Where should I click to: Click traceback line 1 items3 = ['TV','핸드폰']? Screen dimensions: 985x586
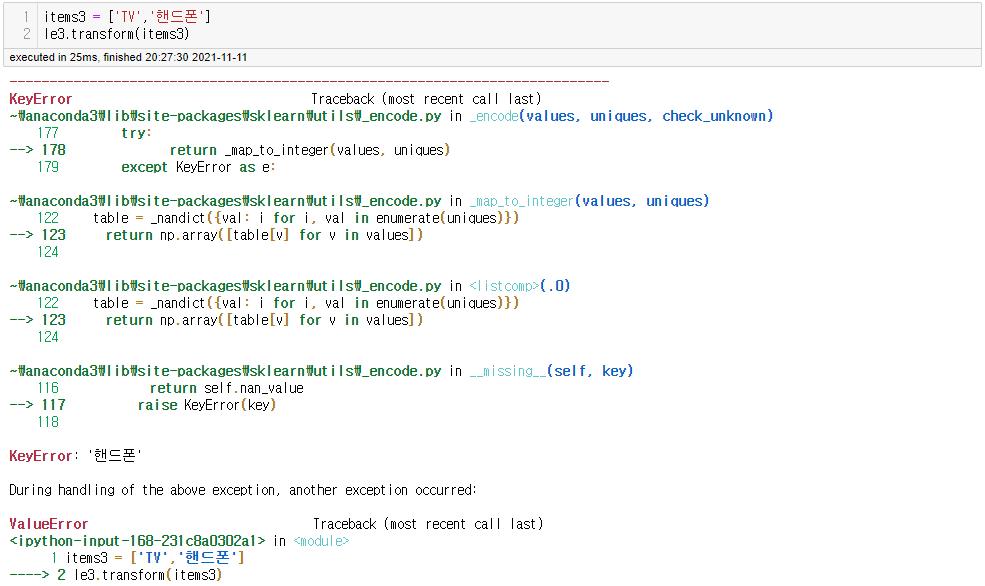tap(147, 558)
